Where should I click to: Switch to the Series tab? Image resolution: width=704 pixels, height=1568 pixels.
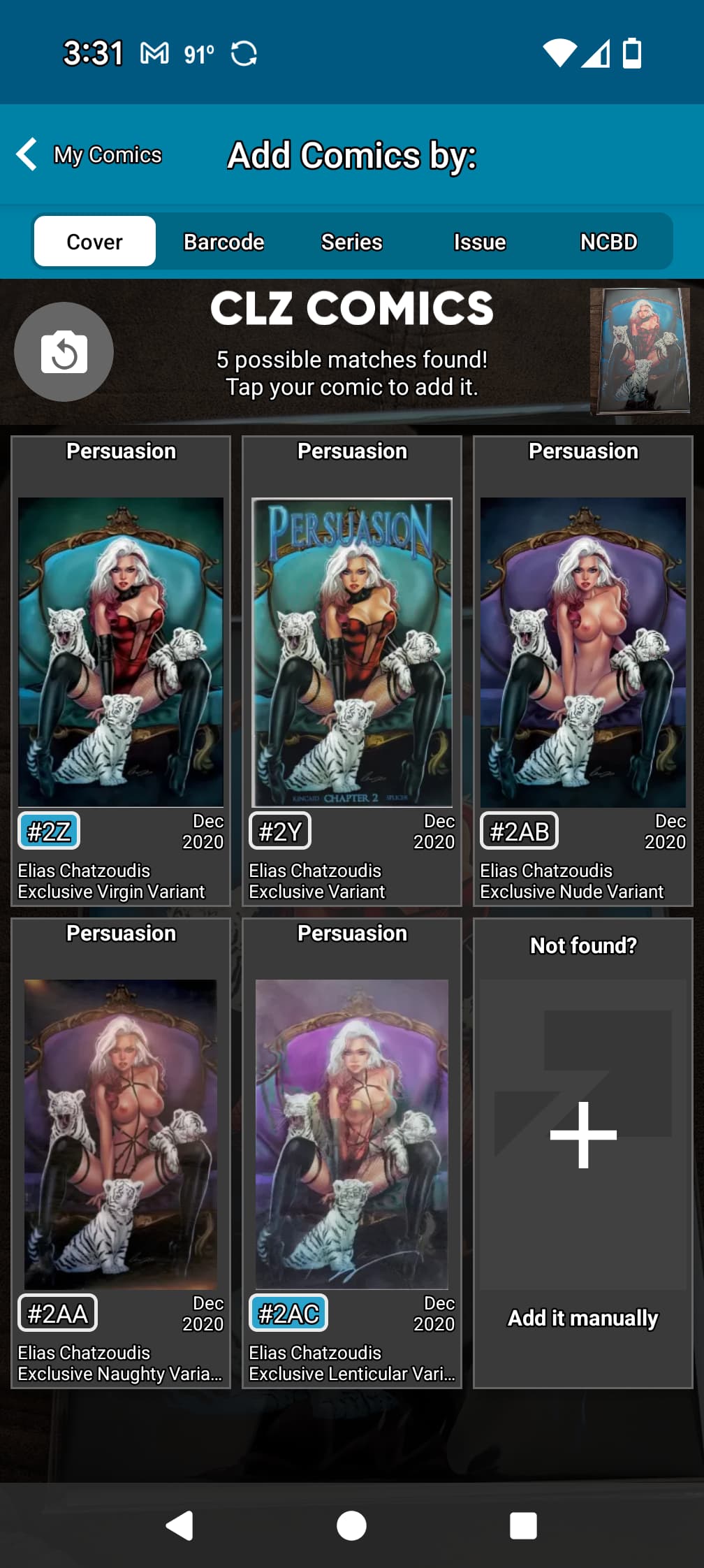[351, 242]
